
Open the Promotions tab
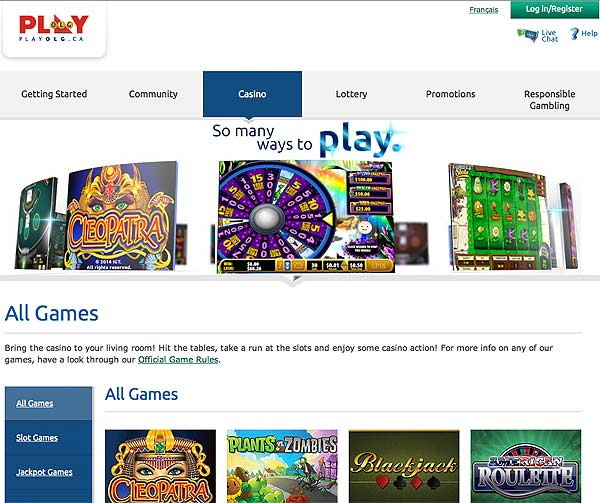[450, 94]
